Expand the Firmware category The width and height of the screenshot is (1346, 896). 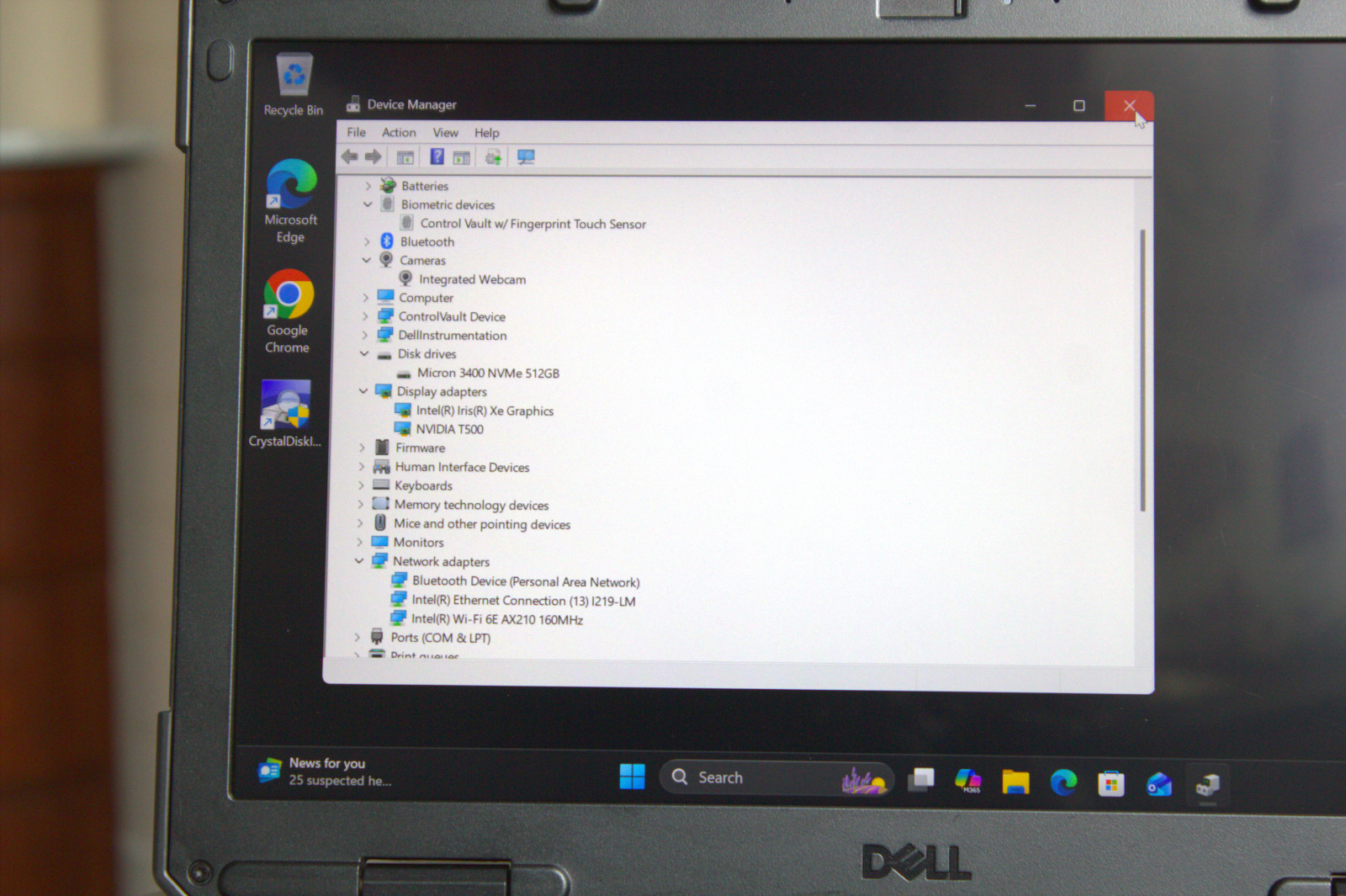363,448
